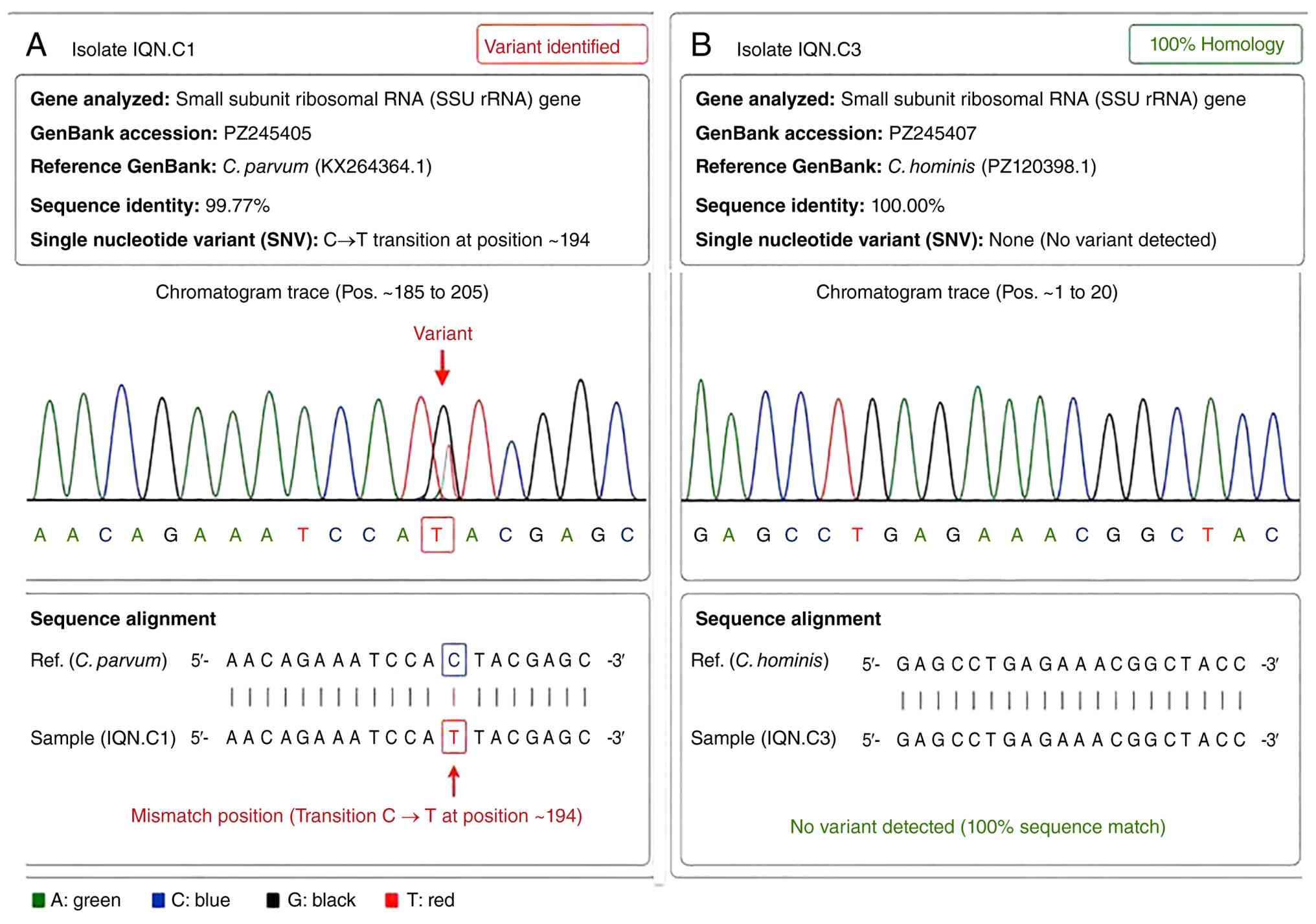
Task: Click the "Sample (IQN.C1)" row label
Action: pos(103,738)
